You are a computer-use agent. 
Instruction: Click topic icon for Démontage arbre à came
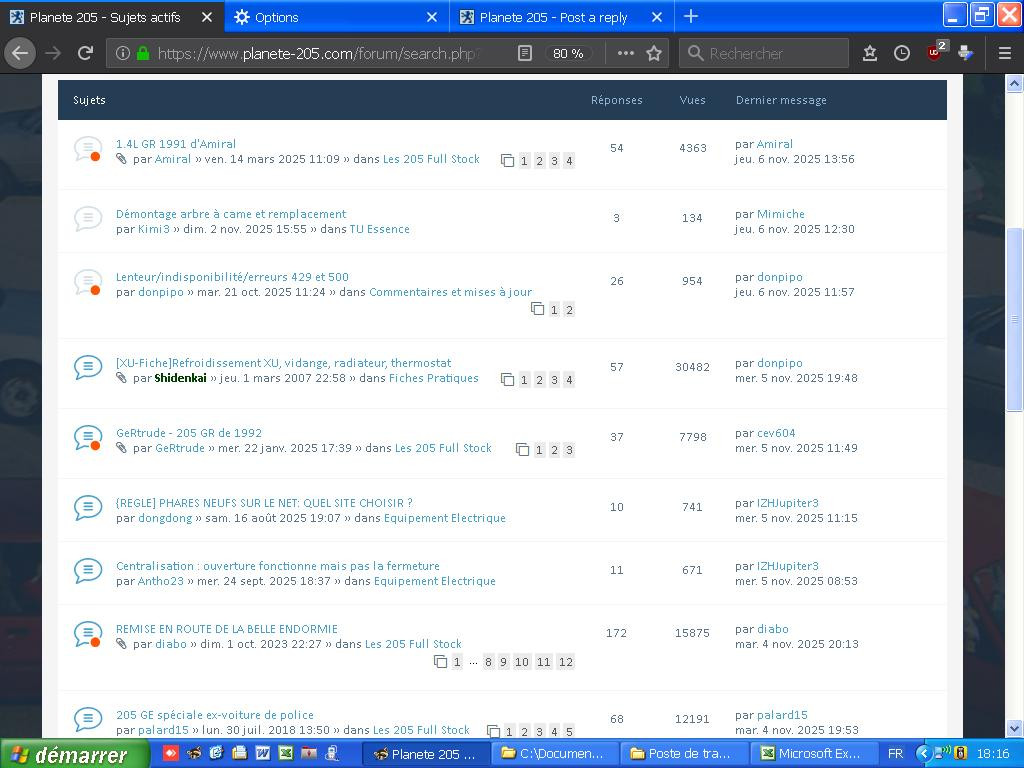[x=88, y=218]
